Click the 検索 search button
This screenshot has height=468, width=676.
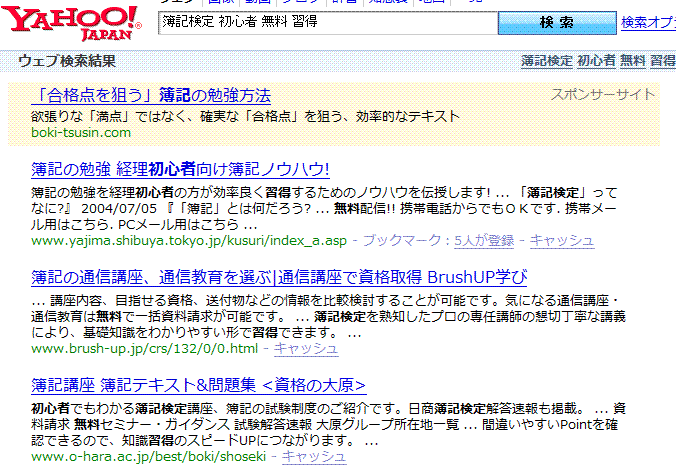point(557,23)
